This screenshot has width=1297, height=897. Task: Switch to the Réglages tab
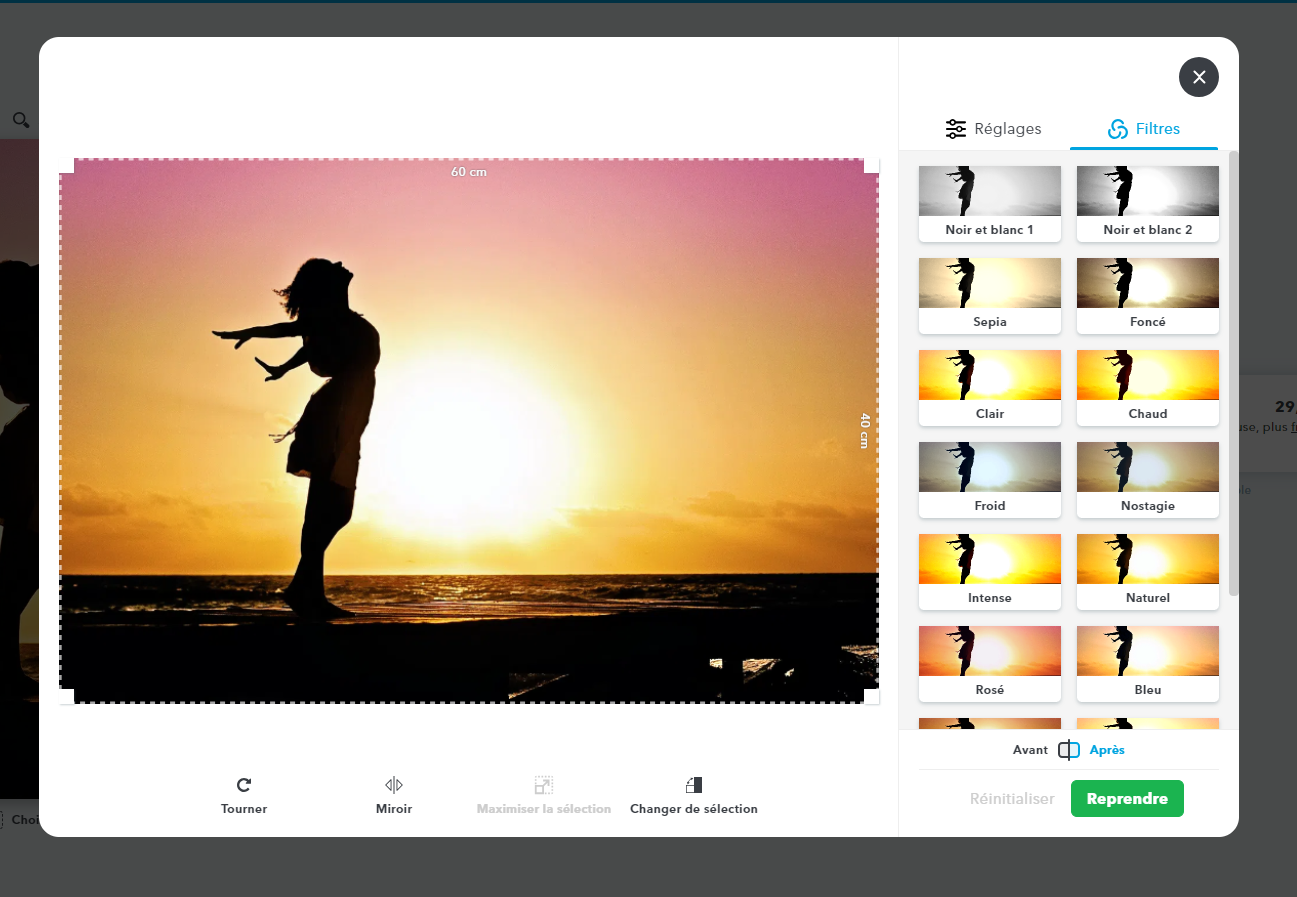[x=993, y=129]
